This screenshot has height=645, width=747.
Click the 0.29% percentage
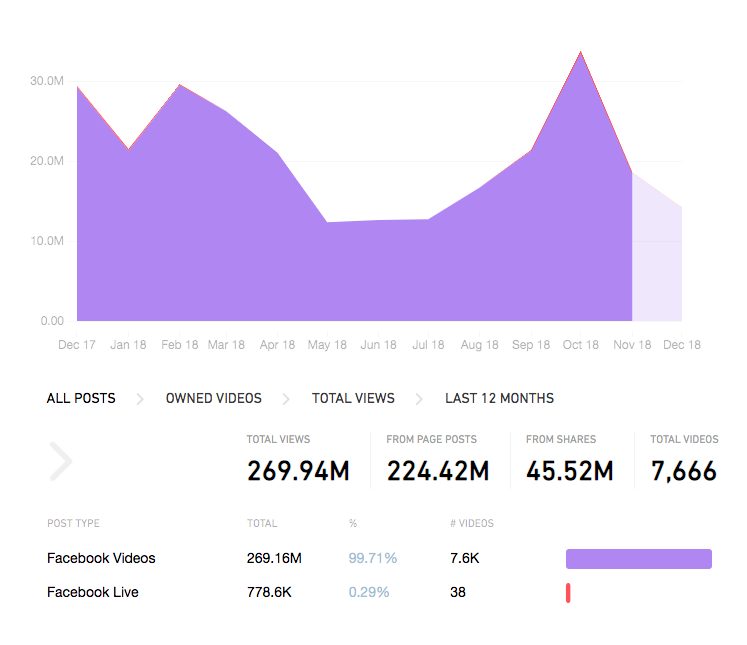point(369,592)
